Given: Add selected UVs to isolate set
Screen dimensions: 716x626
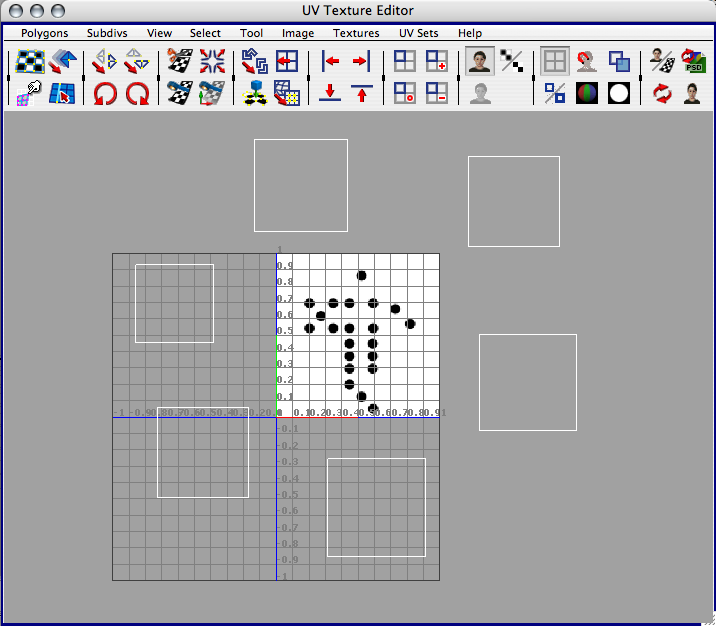Looking at the screenshot, I should (437, 61).
